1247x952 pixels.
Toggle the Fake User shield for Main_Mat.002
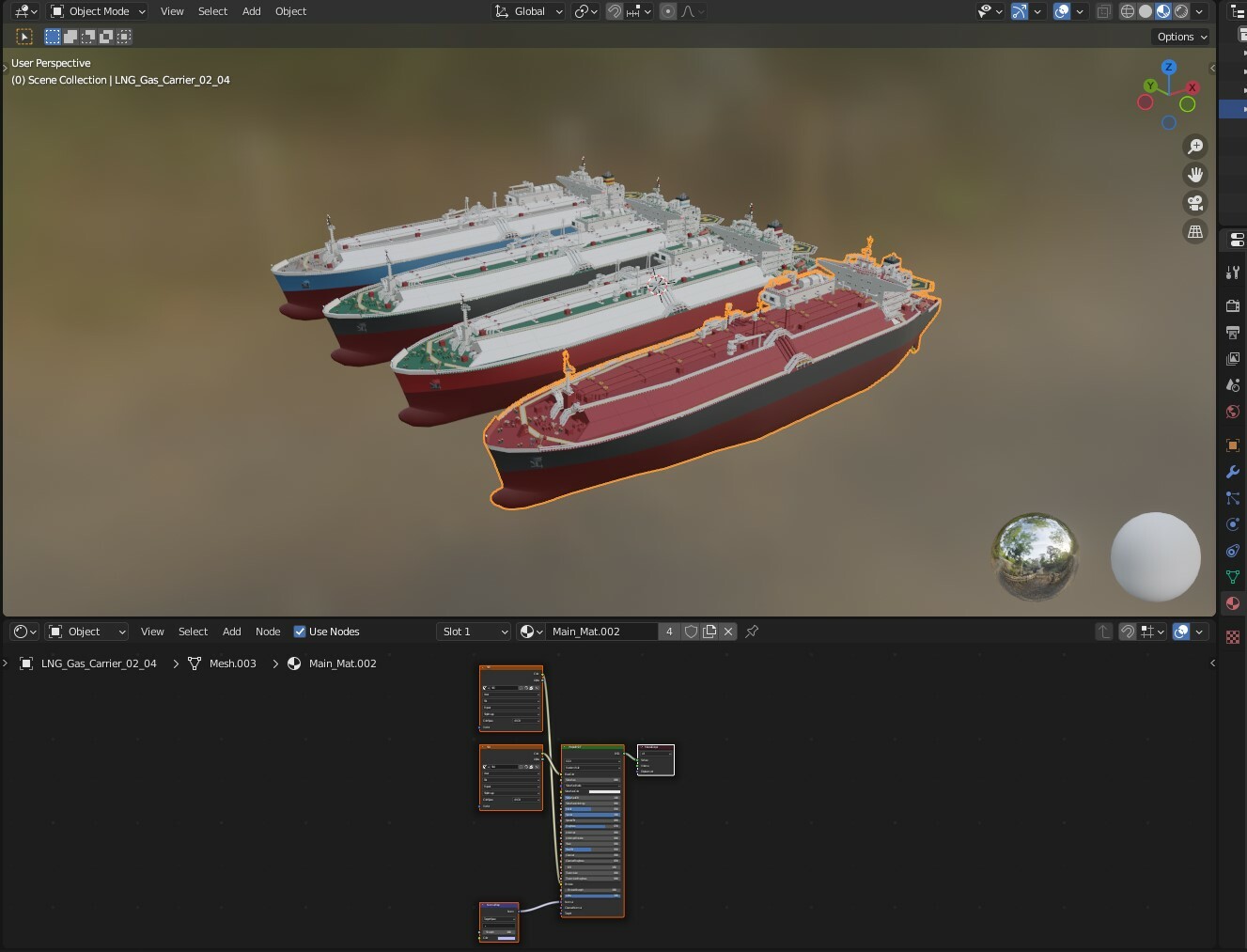click(691, 631)
